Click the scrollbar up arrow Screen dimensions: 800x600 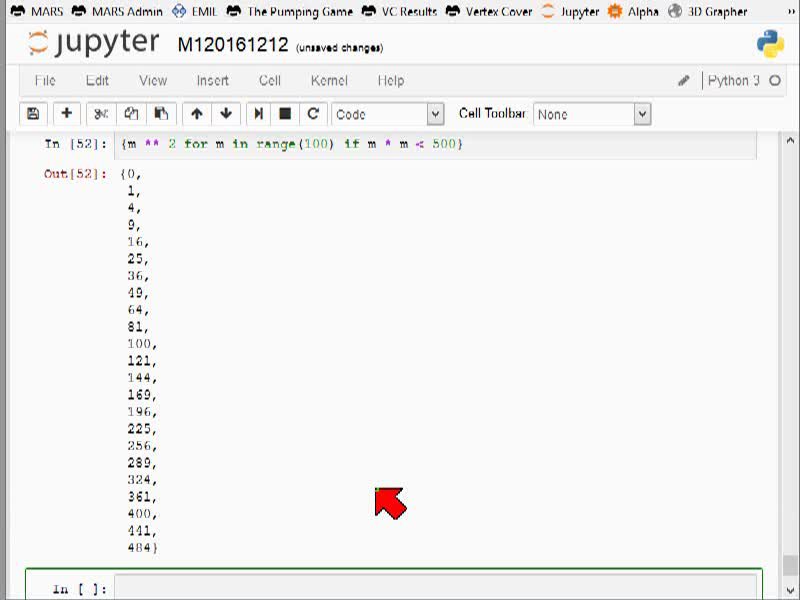coord(790,140)
